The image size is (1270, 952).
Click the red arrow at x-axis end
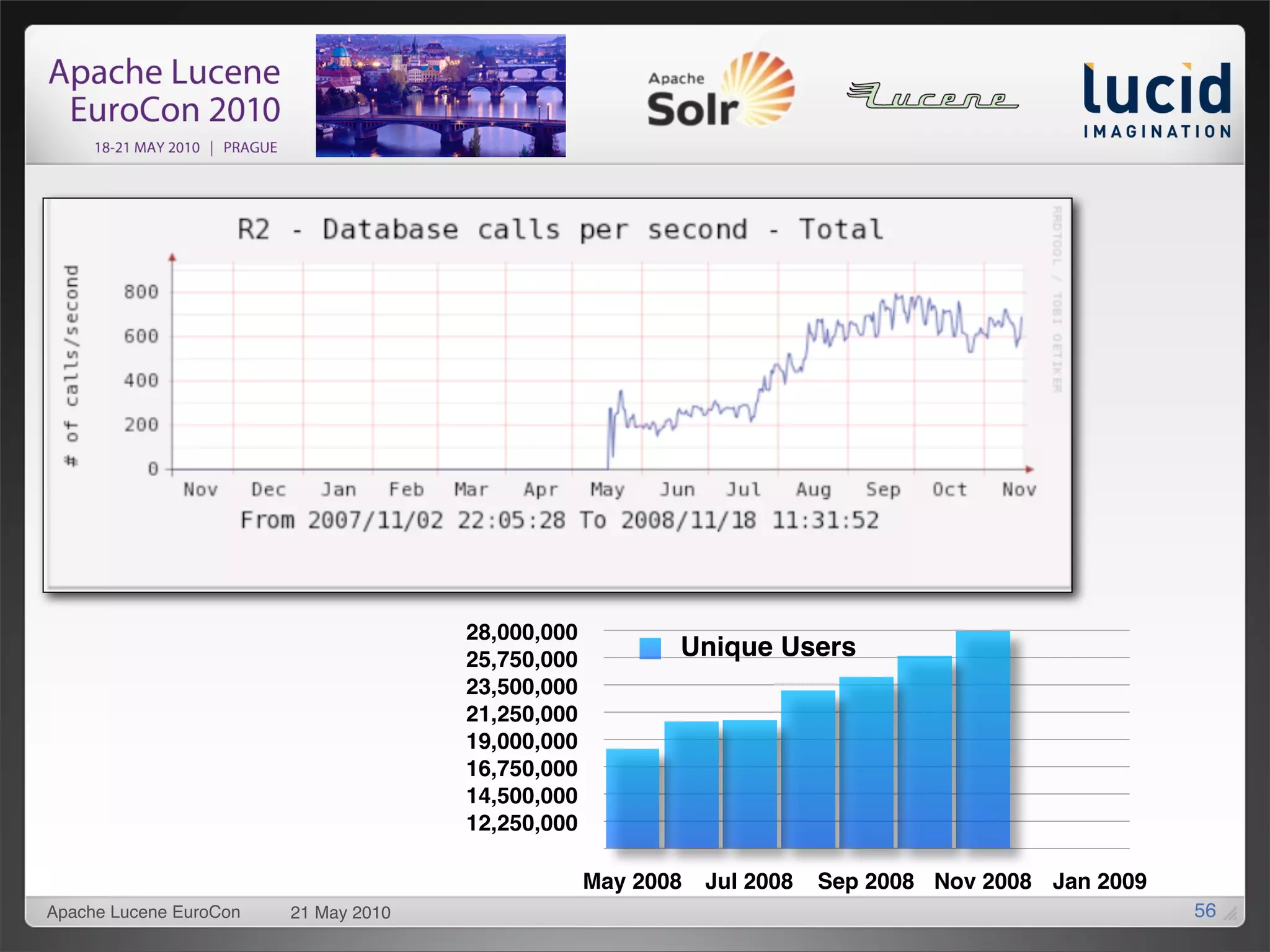tap(1029, 469)
